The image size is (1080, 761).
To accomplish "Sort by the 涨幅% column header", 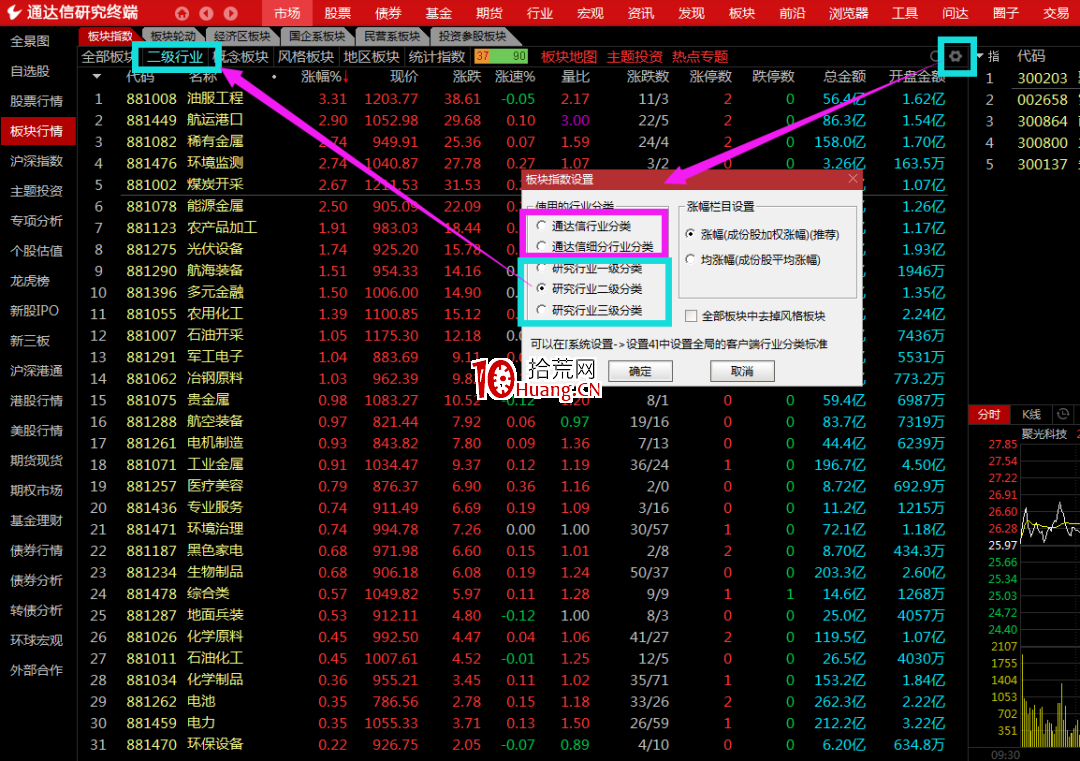I will coord(324,76).
